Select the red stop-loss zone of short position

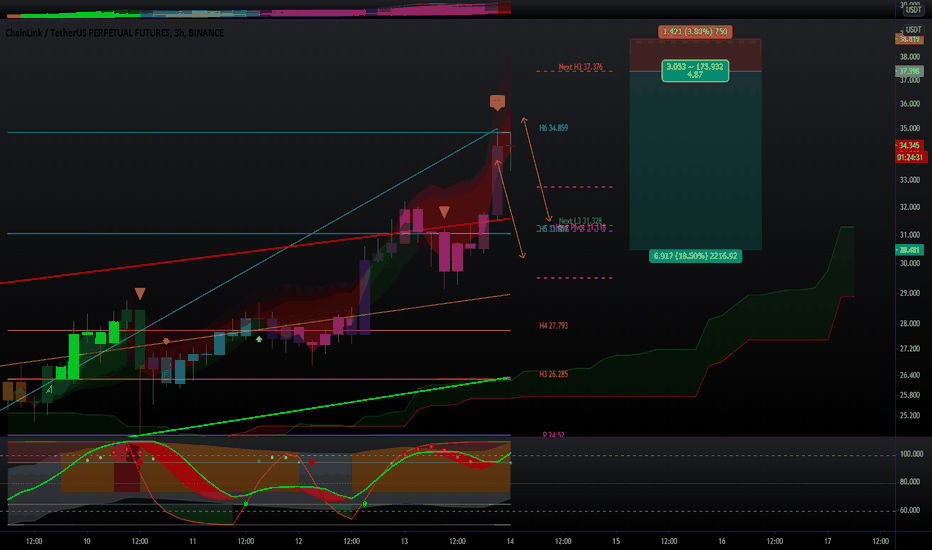click(695, 55)
